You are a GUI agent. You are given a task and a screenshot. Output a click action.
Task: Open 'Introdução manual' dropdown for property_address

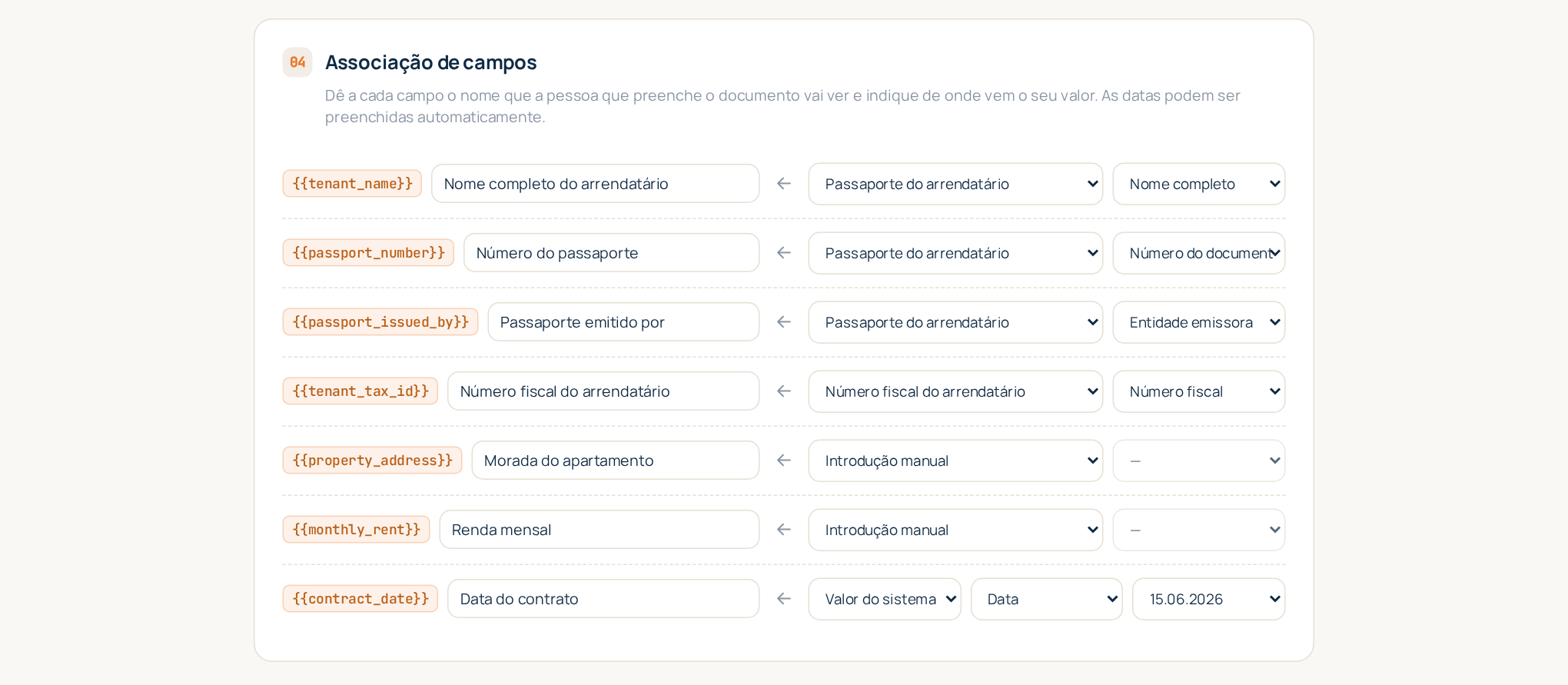tap(955, 461)
